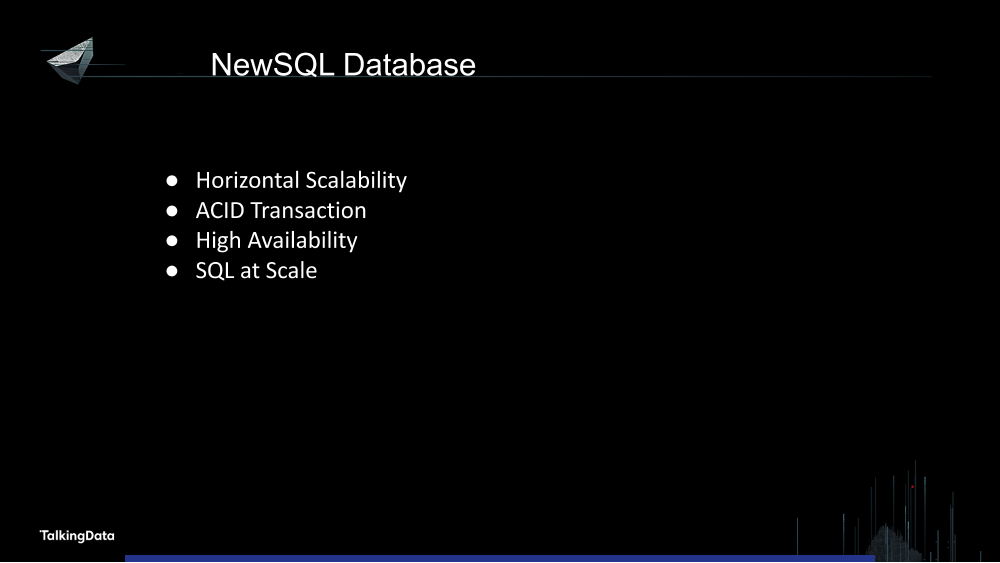
Task: Click the word 'ACID' in the bullet list
Action: pyautogui.click(x=219, y=210)
